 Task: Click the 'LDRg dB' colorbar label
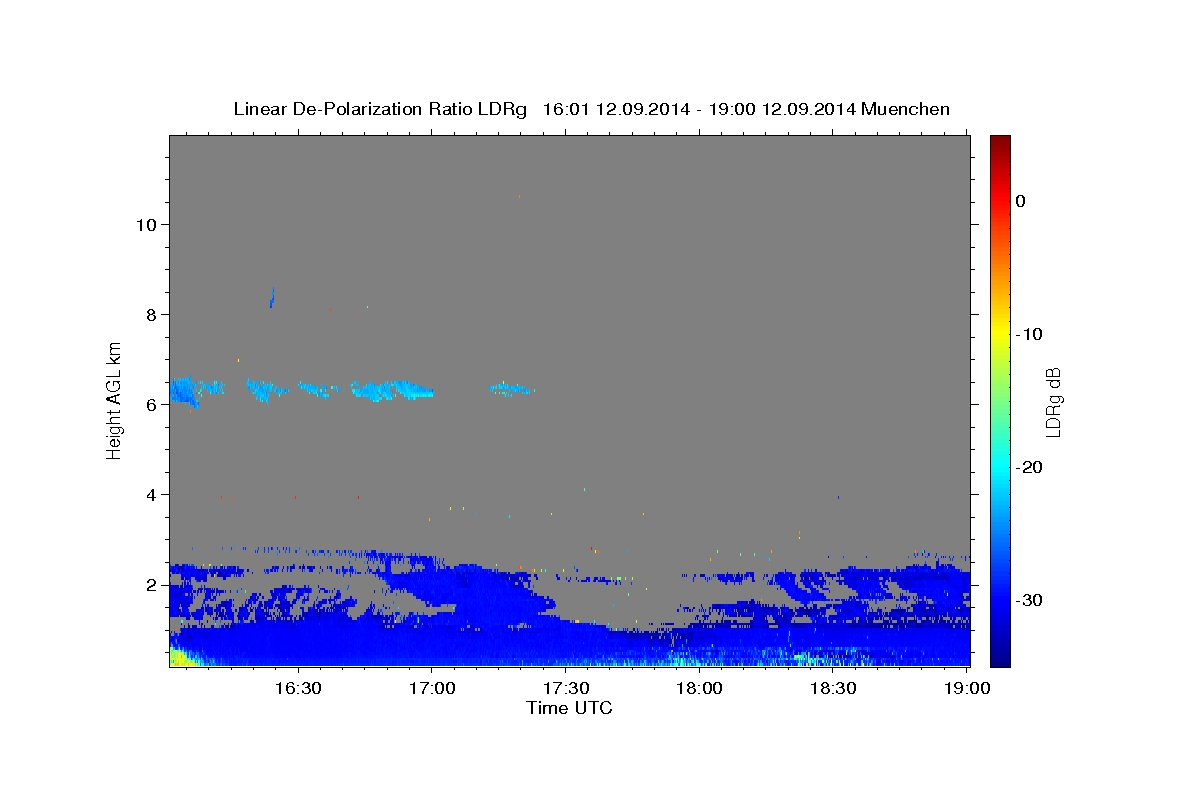1052,402
